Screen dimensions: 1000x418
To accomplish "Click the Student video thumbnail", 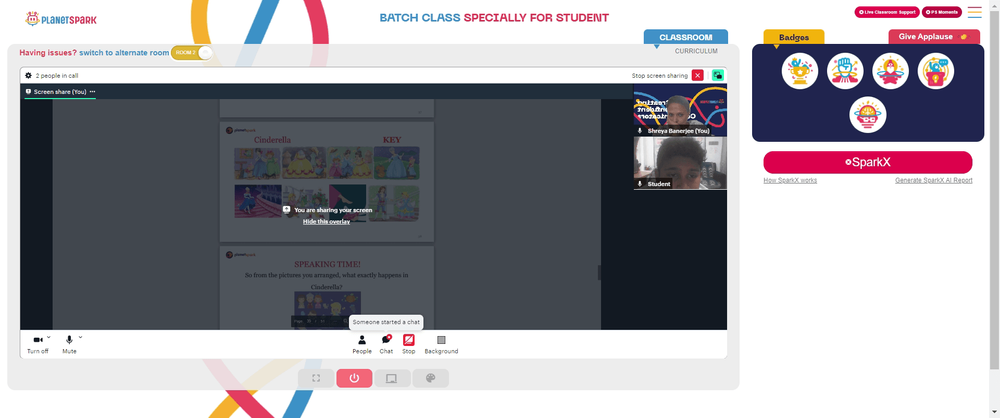I will 680,163.
